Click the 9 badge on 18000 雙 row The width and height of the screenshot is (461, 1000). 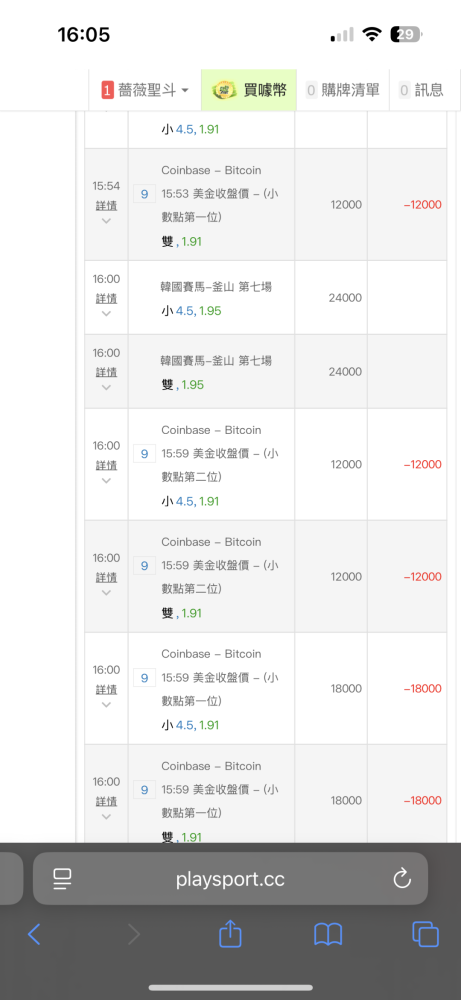pos(144,790)
